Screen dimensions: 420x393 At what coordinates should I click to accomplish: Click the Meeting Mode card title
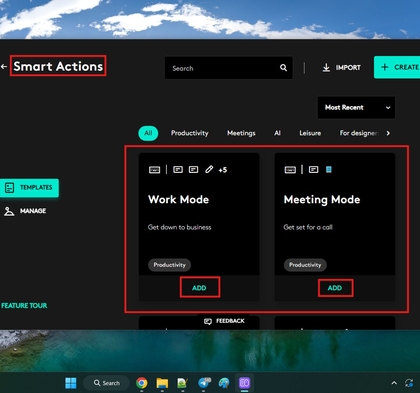coord(322,200)
